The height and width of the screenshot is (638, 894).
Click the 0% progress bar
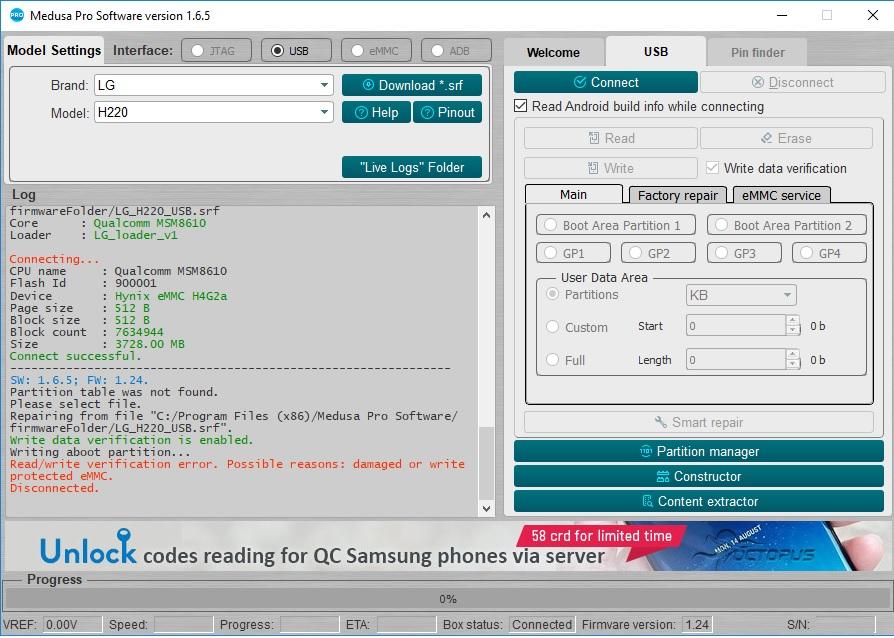click(x=447, y=599)
